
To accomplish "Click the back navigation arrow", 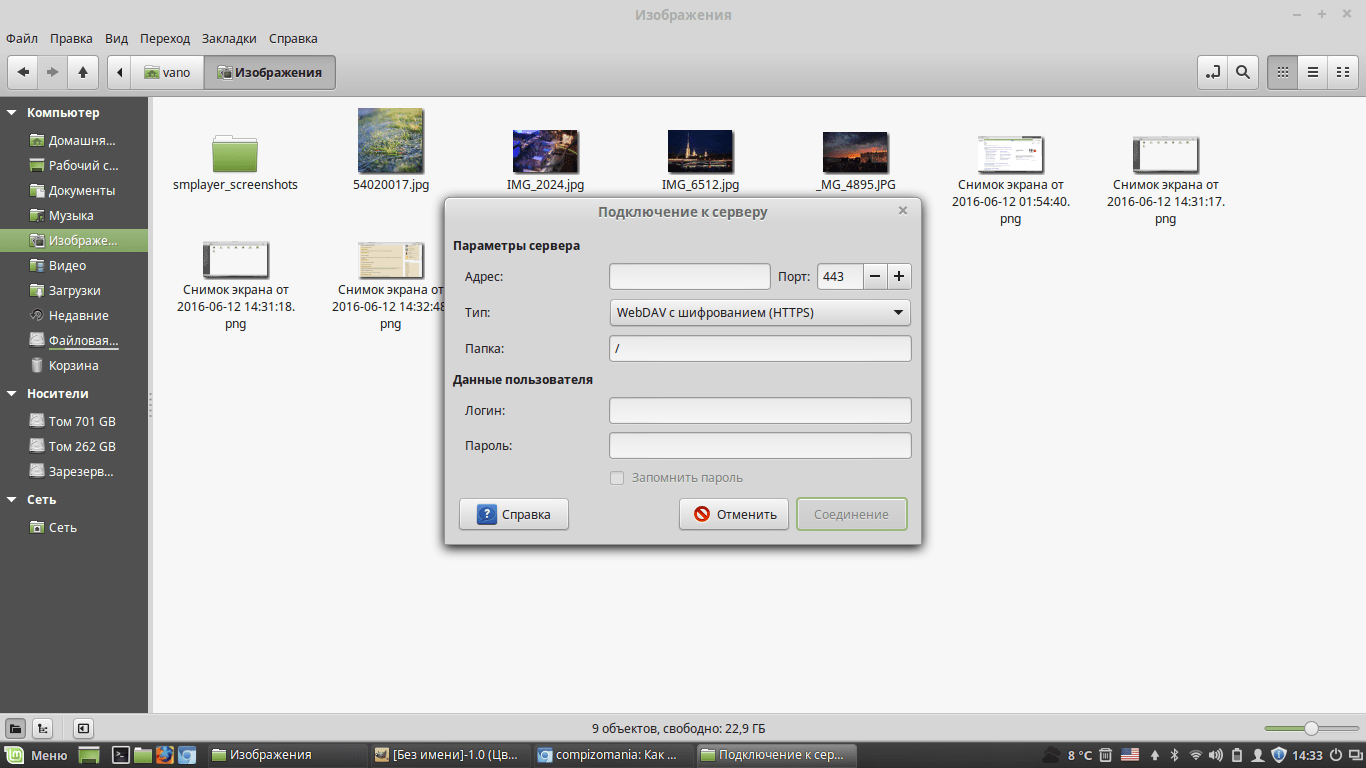I will (23, 72).
